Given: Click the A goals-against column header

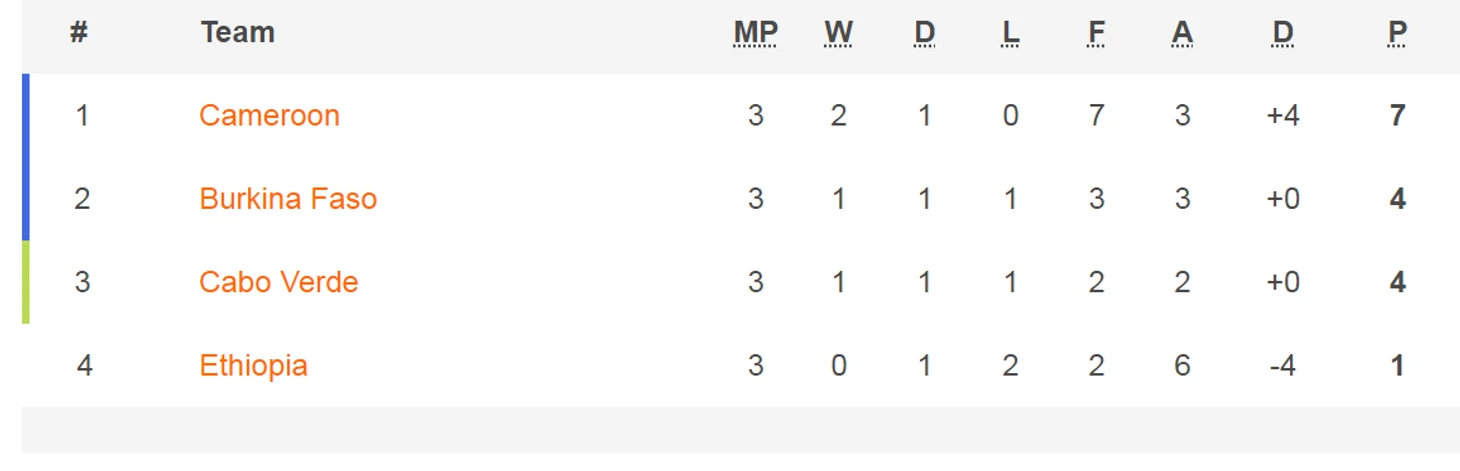Looking at the screenshot, I should click(1182, 33).
